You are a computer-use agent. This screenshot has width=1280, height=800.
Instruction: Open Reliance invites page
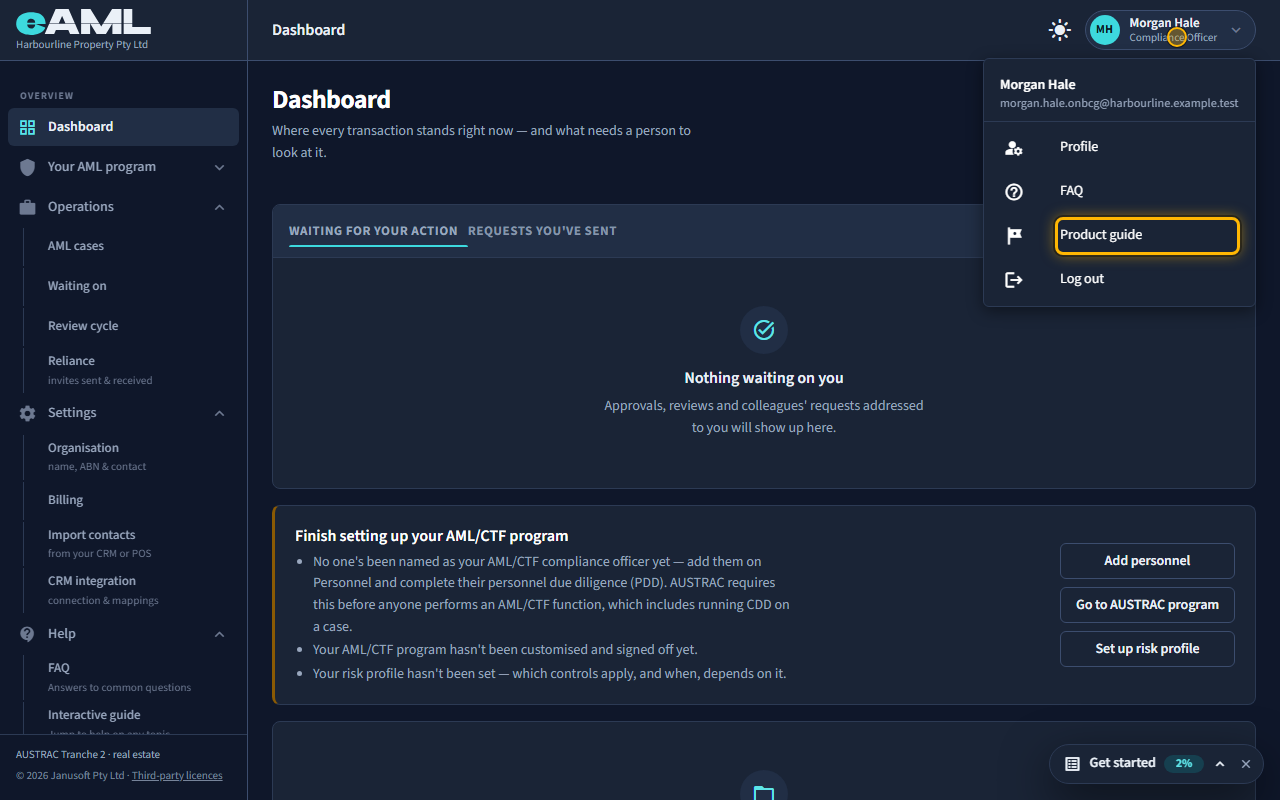100,370
